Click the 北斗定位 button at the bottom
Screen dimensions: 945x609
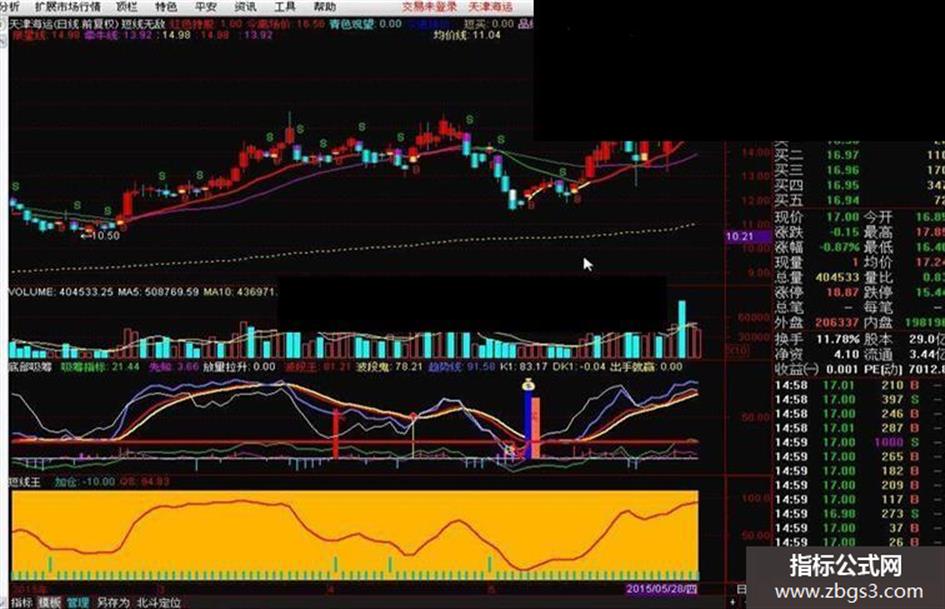(x=159, y=602)
